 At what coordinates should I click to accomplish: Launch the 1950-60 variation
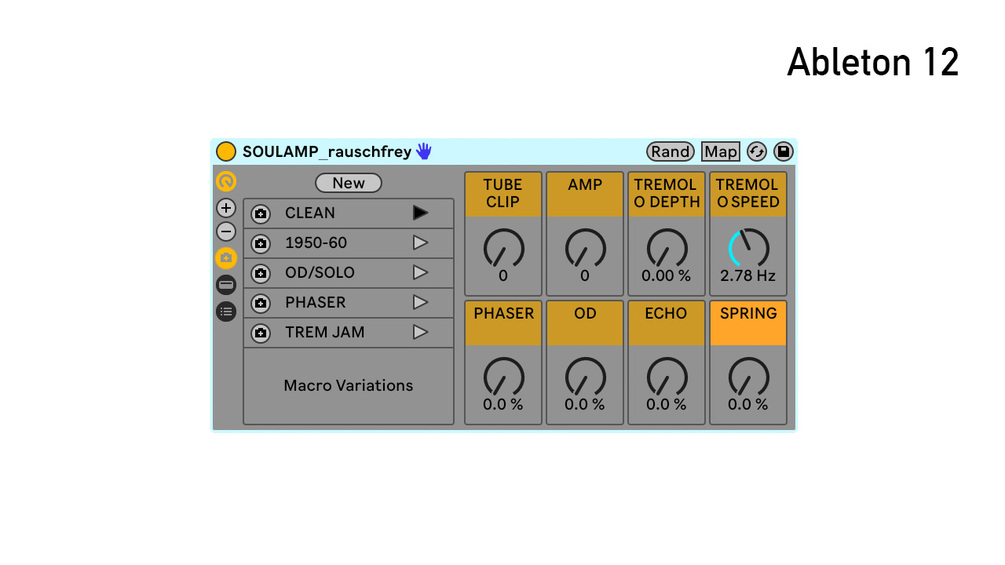point(420,243)
